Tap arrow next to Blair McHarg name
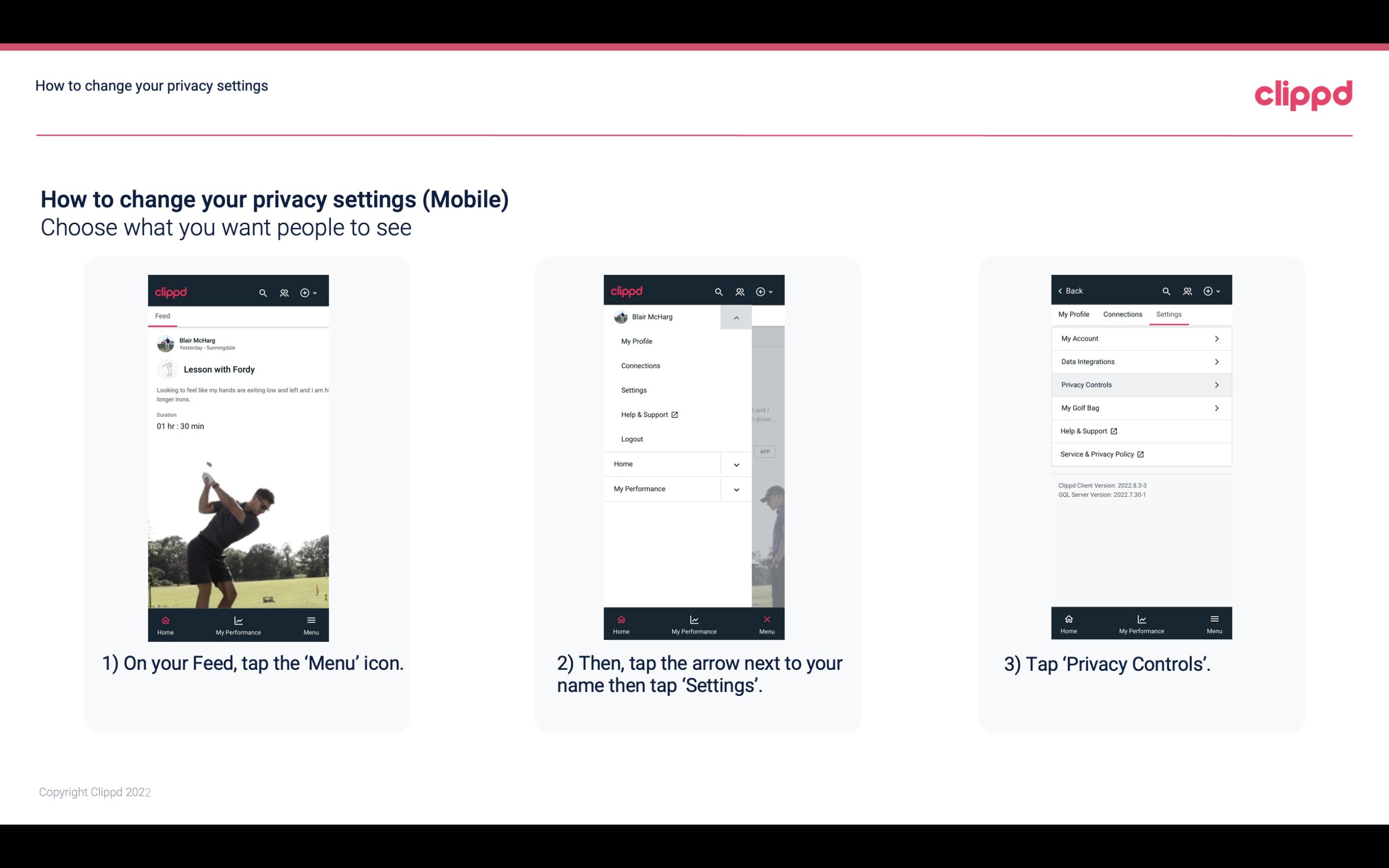 (736, 316)
